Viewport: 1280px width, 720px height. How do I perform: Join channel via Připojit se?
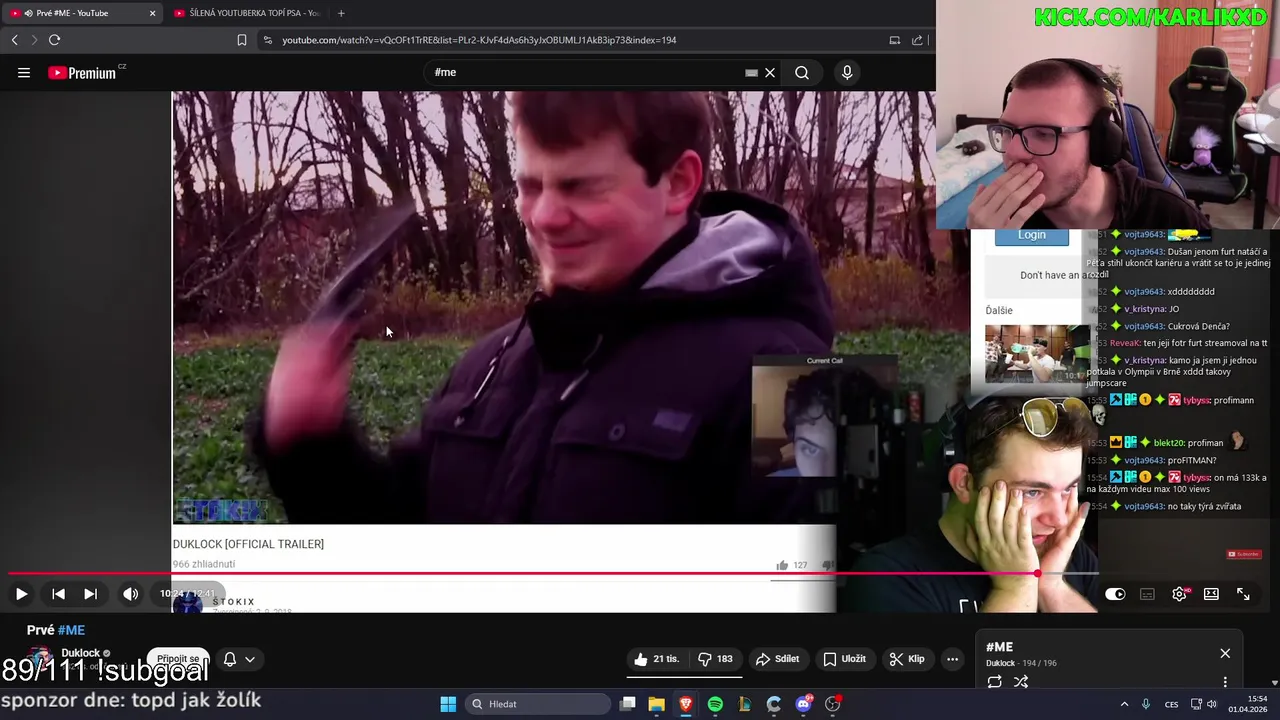coord(178,659)
